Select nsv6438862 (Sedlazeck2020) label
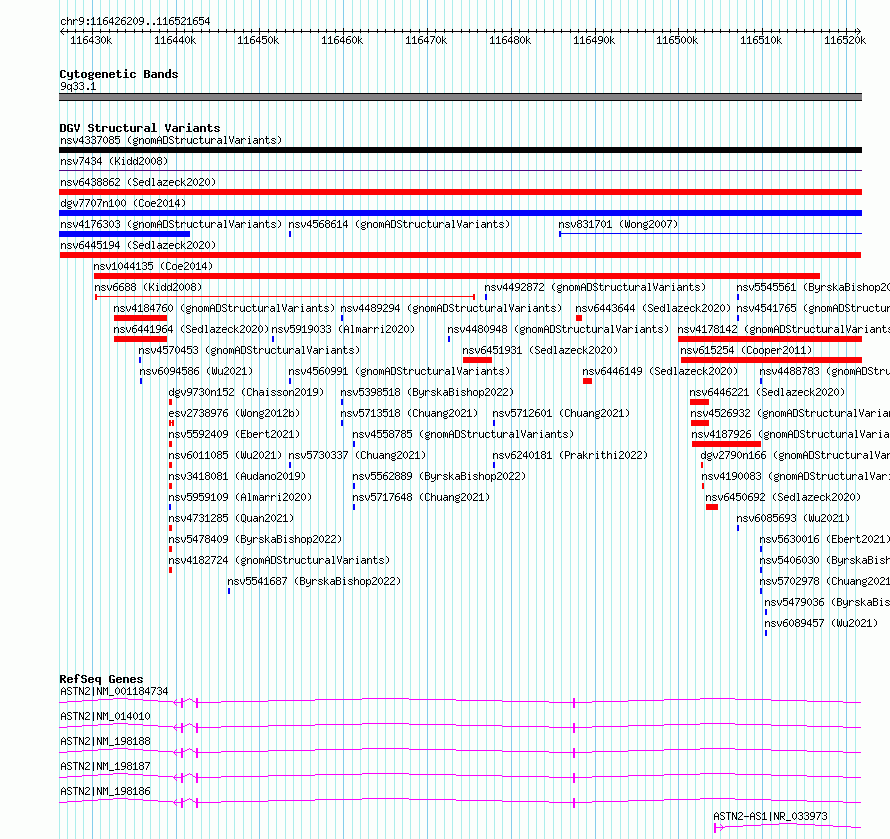 138,182
